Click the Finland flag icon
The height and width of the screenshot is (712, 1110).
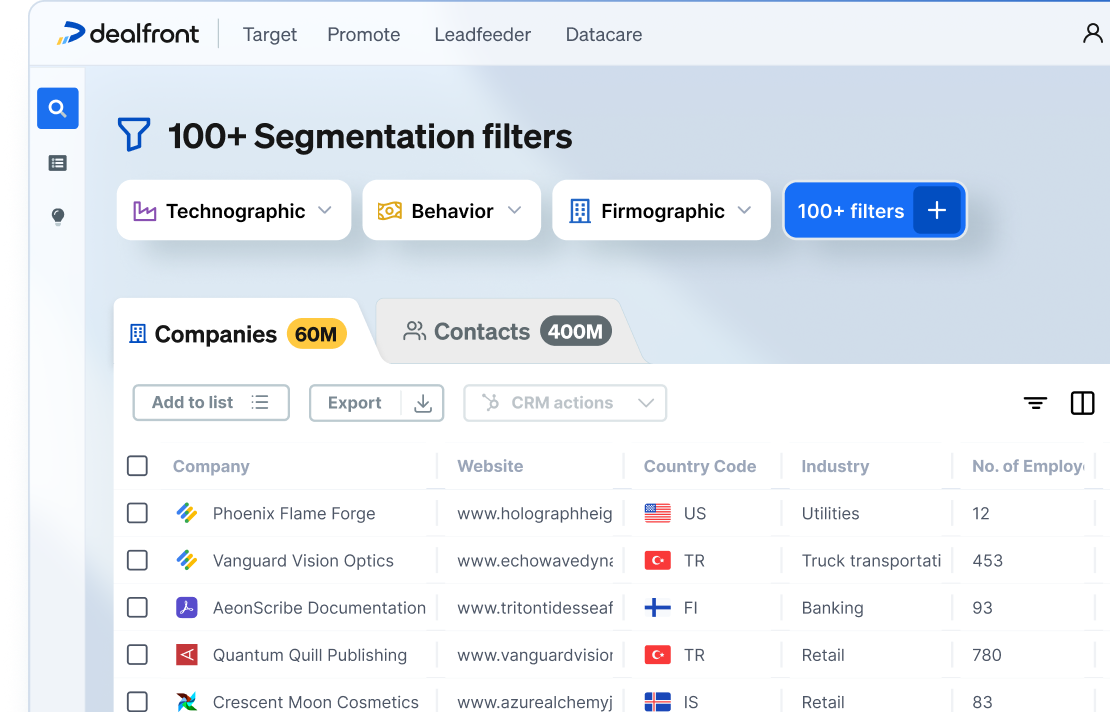(x=658, y=607)
